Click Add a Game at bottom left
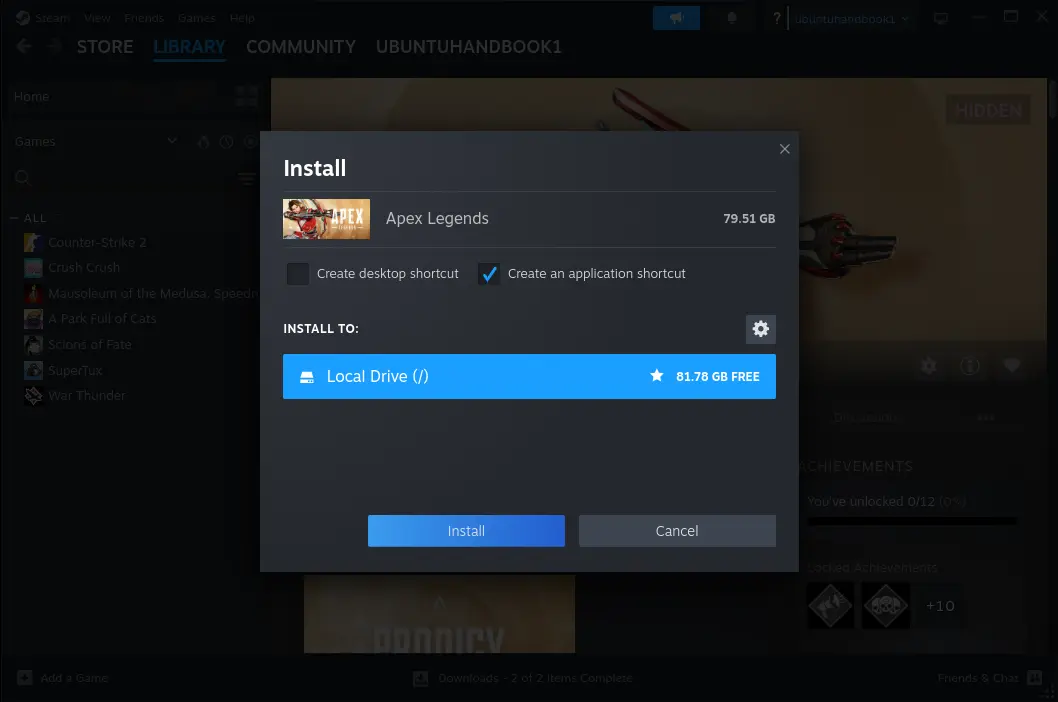Viewport: 1058px width, 702px height. (62, 678)
